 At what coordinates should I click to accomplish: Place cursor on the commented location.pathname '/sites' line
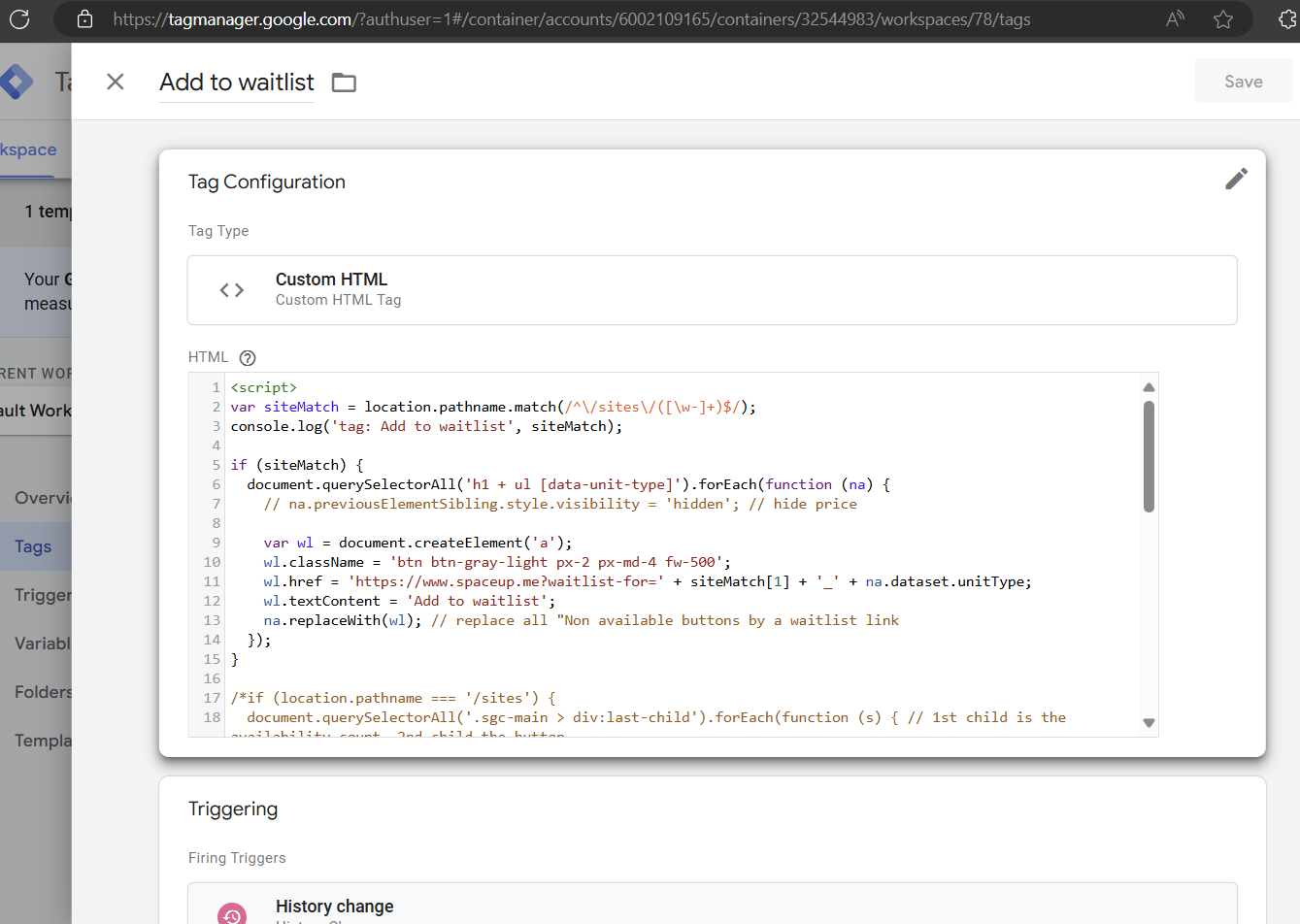pos(393,698)
